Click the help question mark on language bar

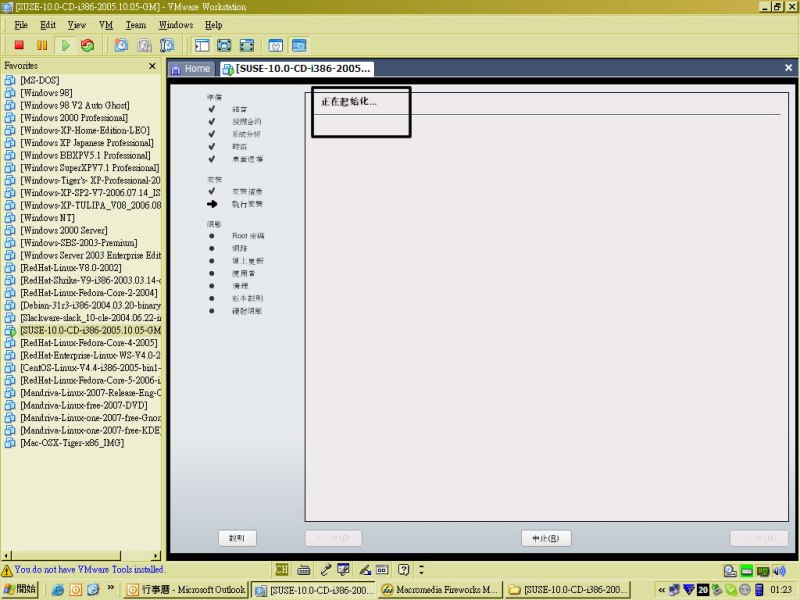pyautogui.click(x=404, y=569)
